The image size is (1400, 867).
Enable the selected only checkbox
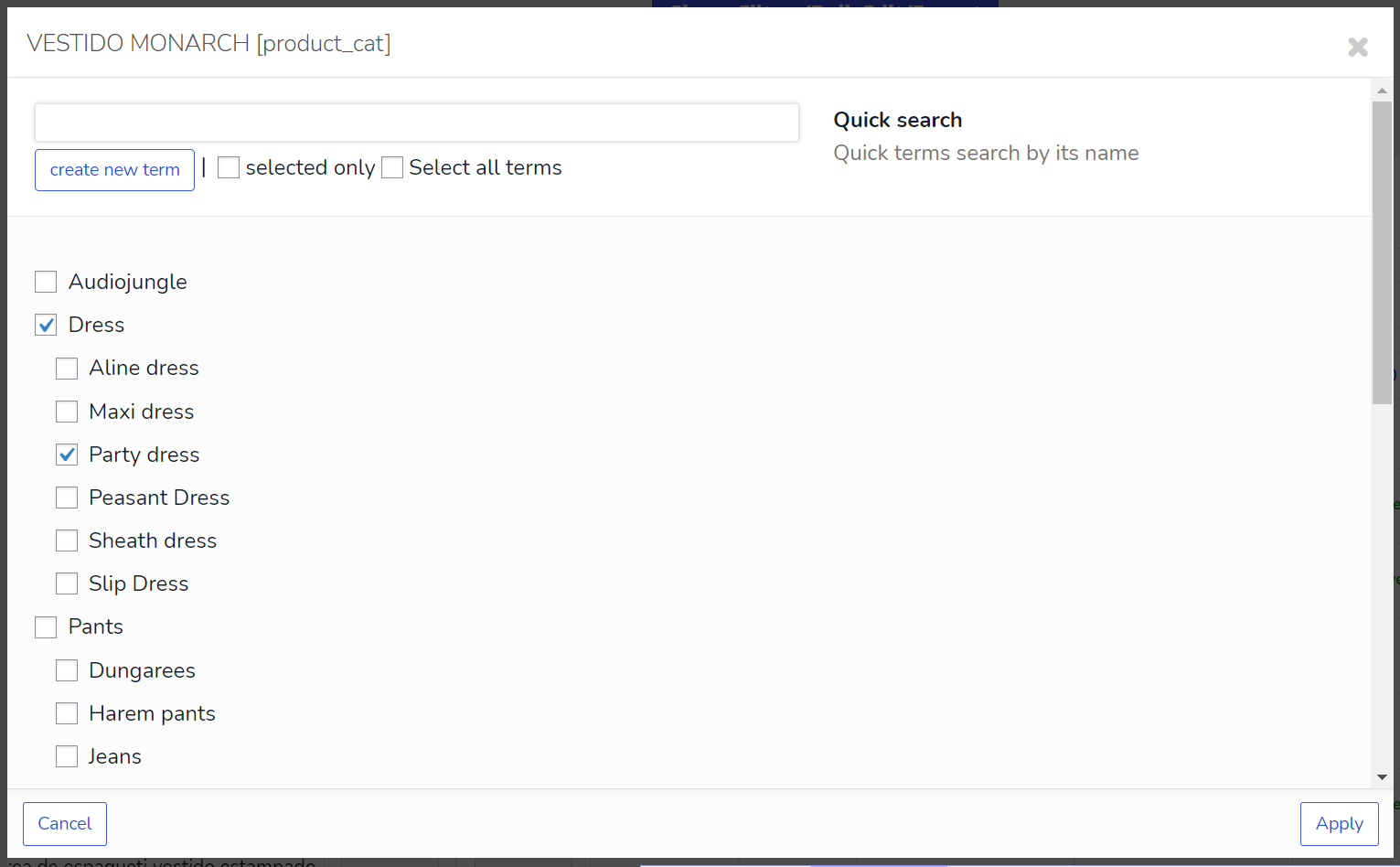(x=229, y=167)
